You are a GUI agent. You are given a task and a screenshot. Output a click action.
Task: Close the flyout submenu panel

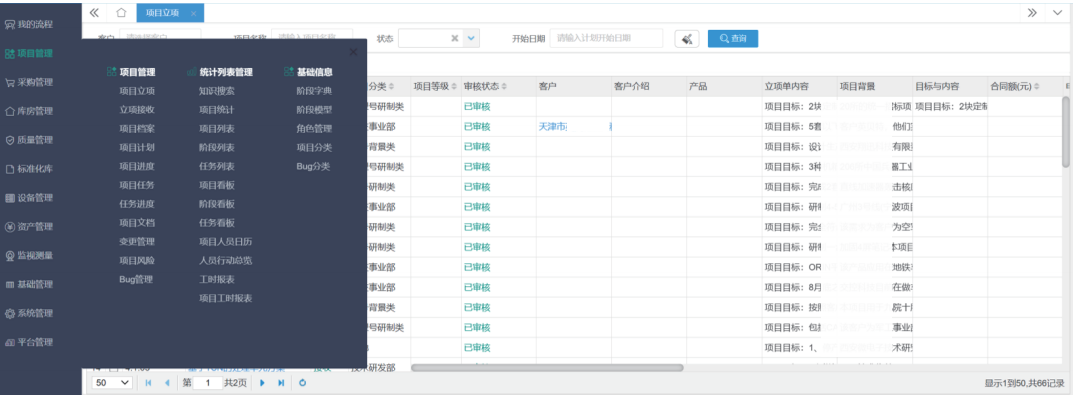(x=353, y=52)
